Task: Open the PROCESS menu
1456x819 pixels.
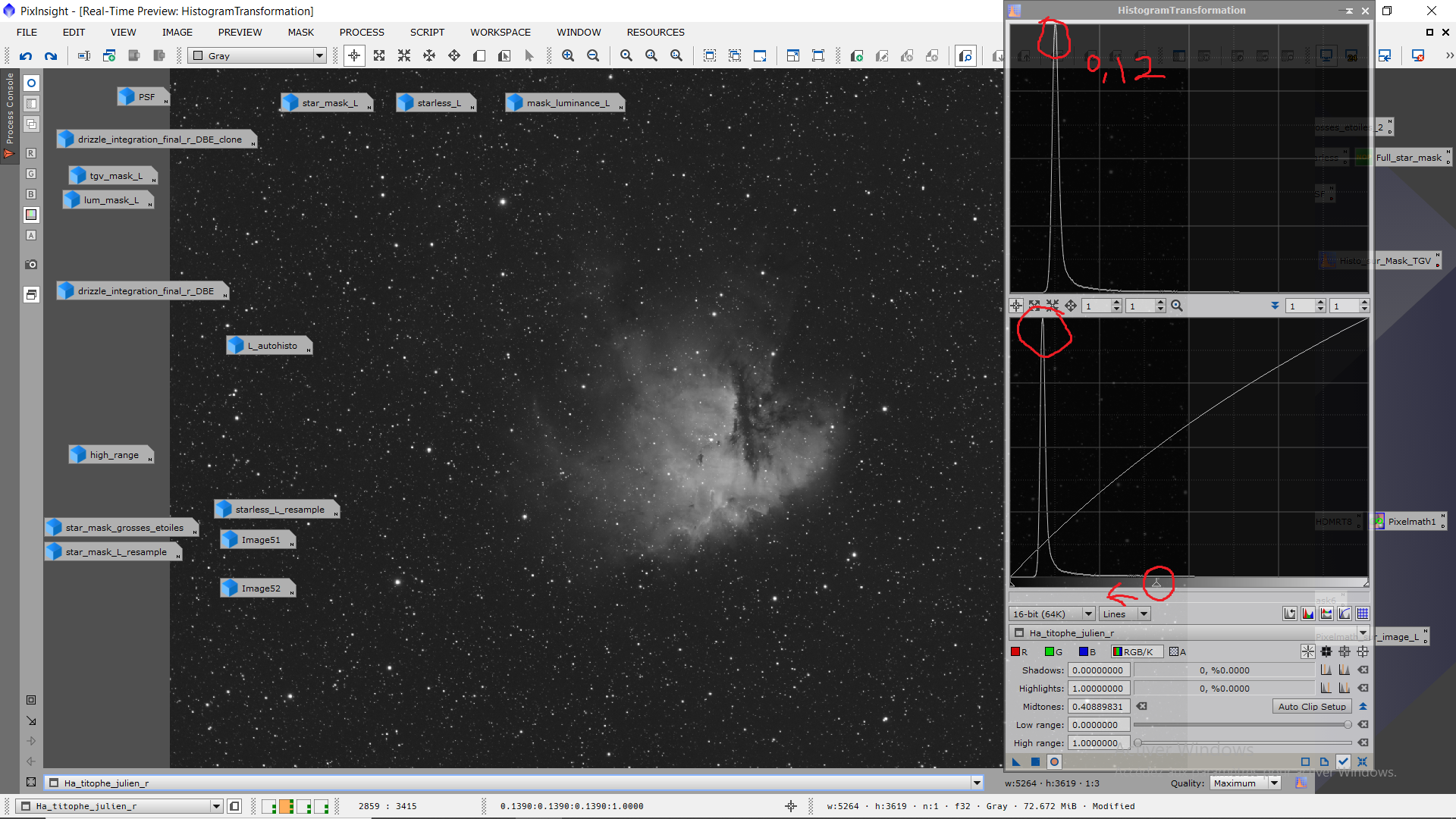Action: [362, 32]
